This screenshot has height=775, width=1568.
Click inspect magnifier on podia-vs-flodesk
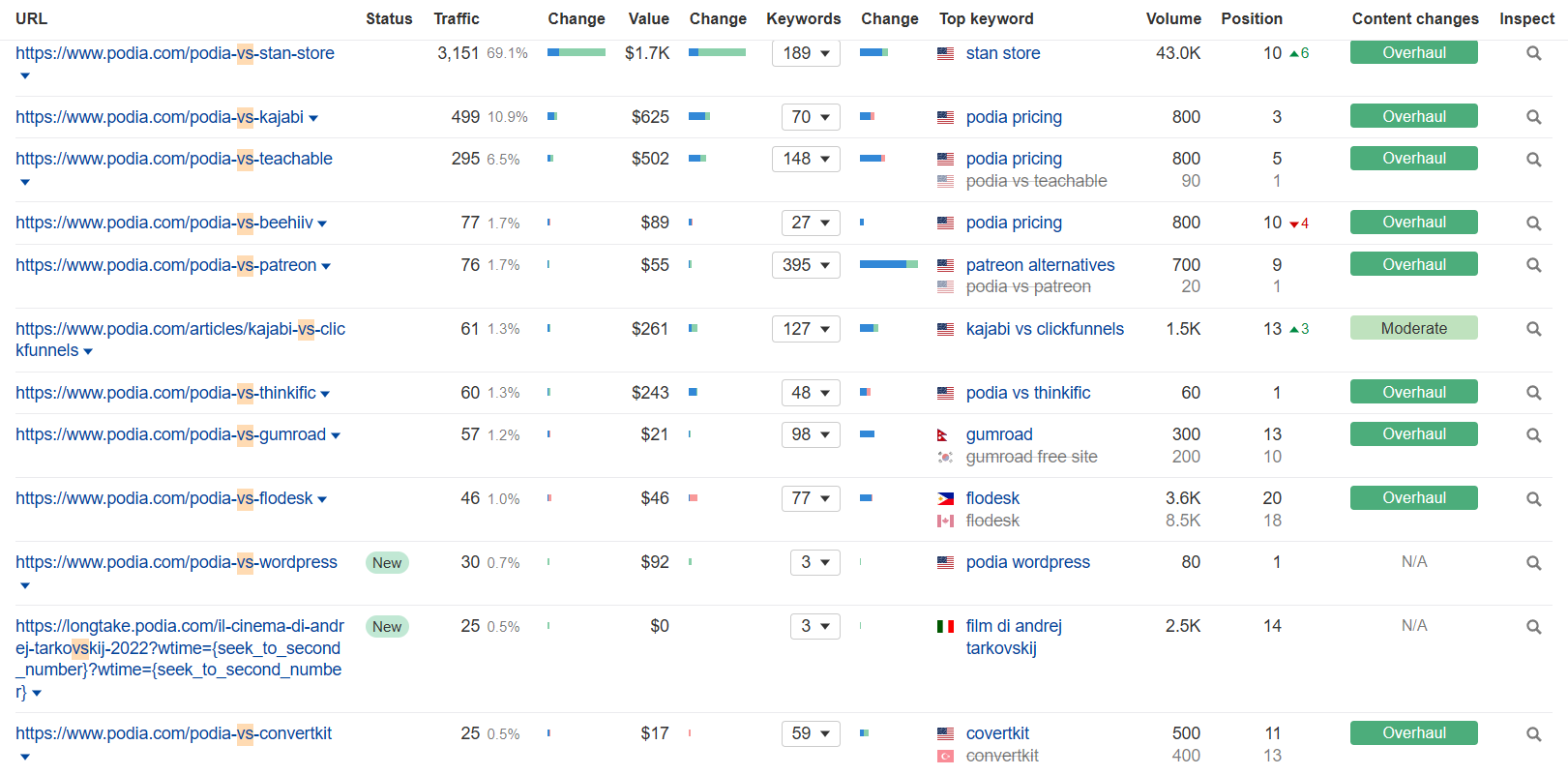point(1533,498)
